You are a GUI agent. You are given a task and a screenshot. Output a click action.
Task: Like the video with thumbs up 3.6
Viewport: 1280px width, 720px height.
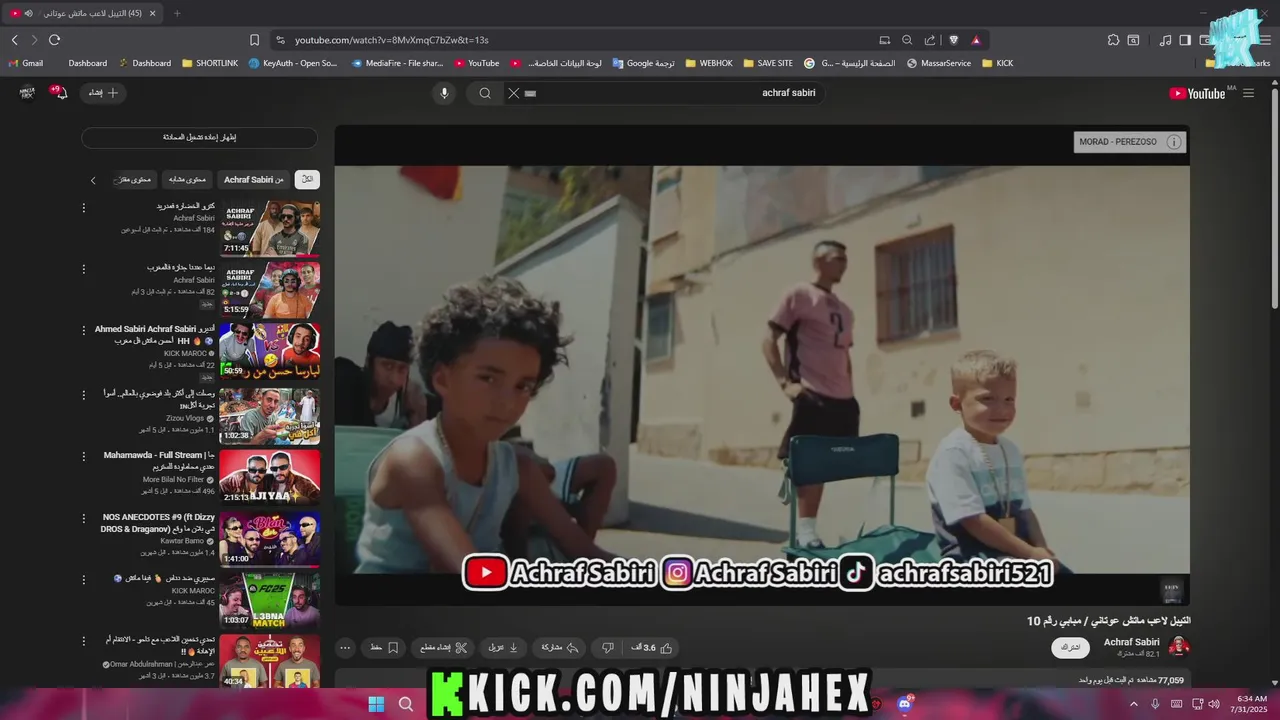click(651, 648)
